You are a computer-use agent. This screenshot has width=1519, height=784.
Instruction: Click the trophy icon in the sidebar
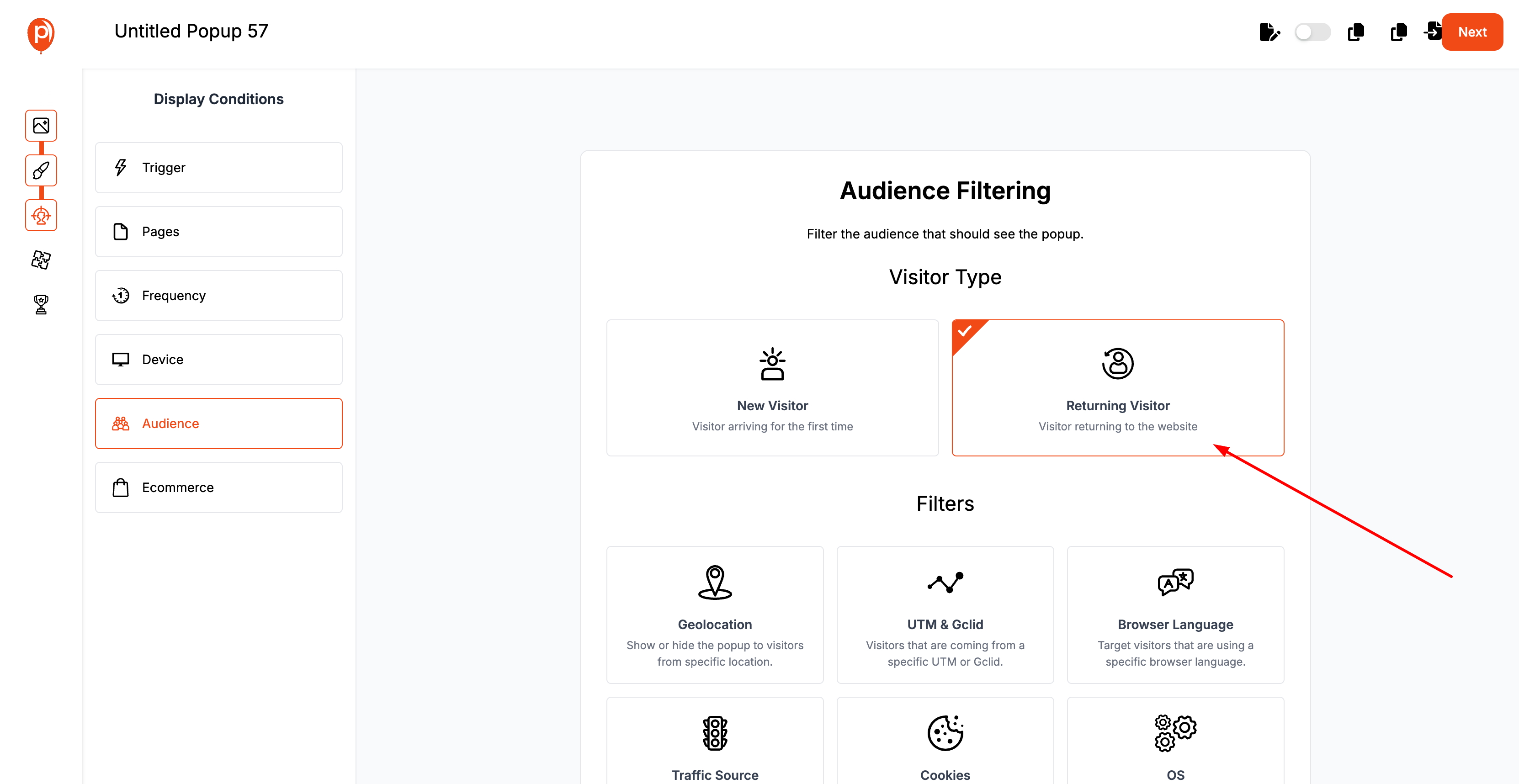[x=40, y=304]
